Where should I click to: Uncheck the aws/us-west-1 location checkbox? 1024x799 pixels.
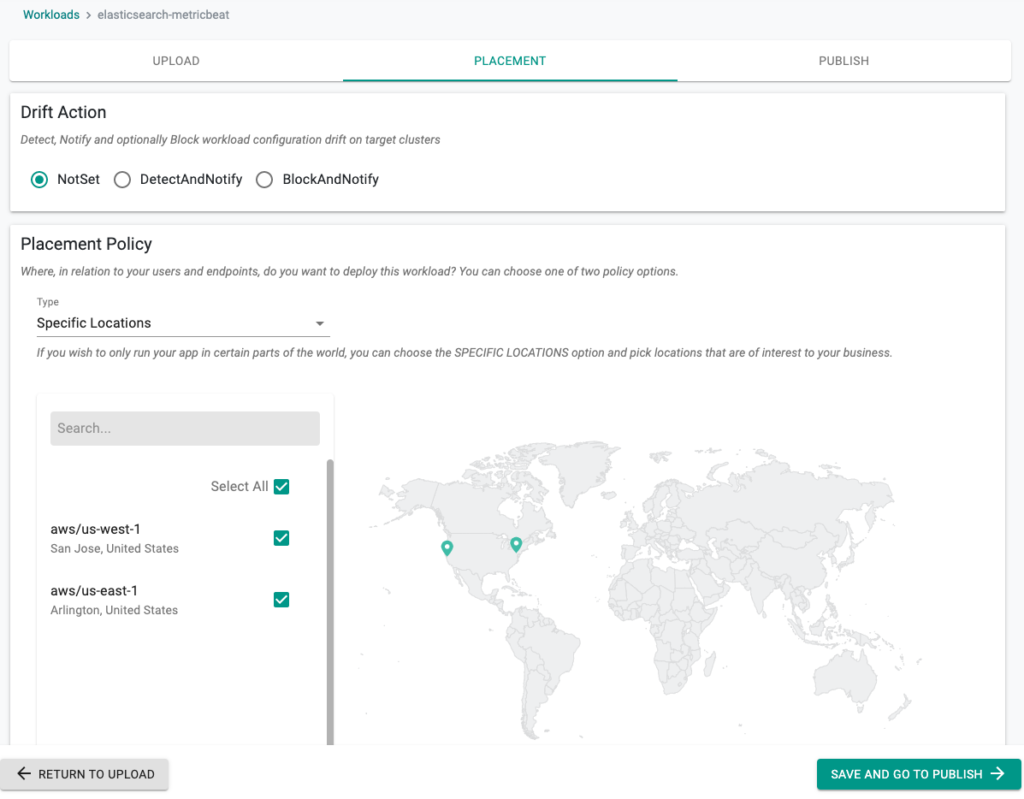pyautogui.click(x=281, y=538)
